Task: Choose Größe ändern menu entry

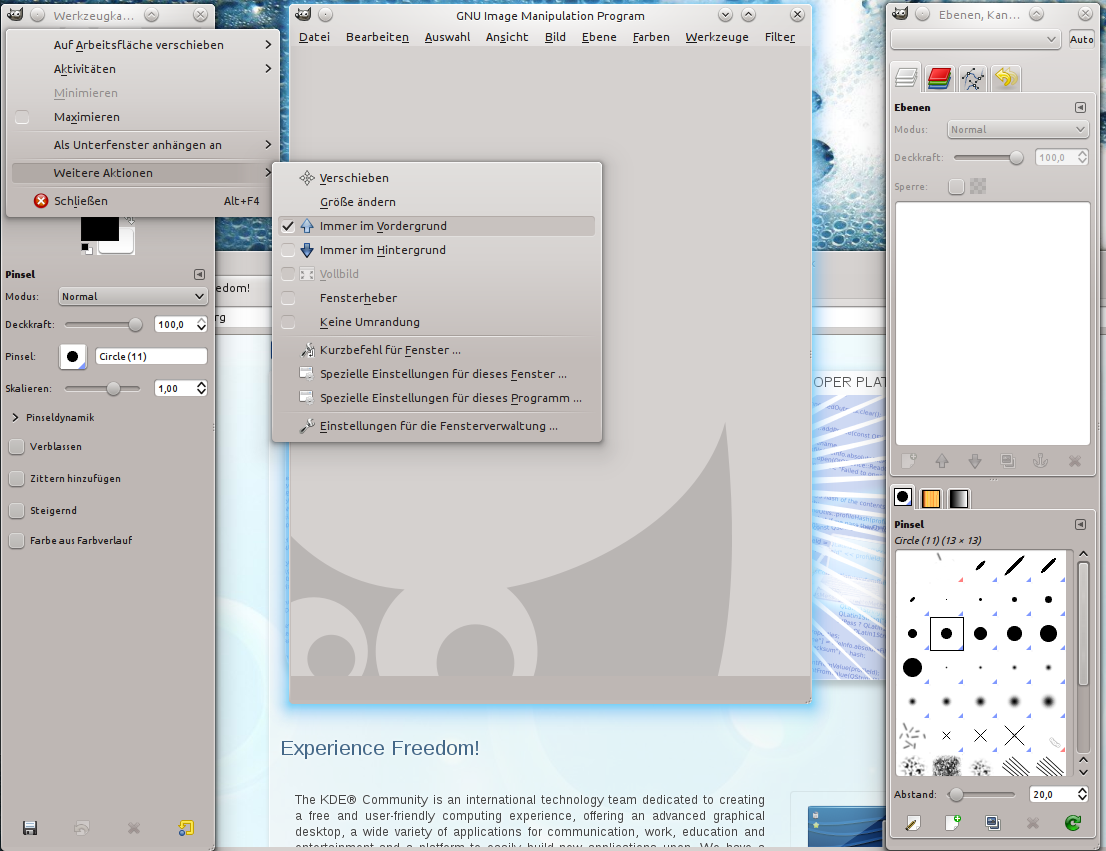Action: tap(437, 202)
